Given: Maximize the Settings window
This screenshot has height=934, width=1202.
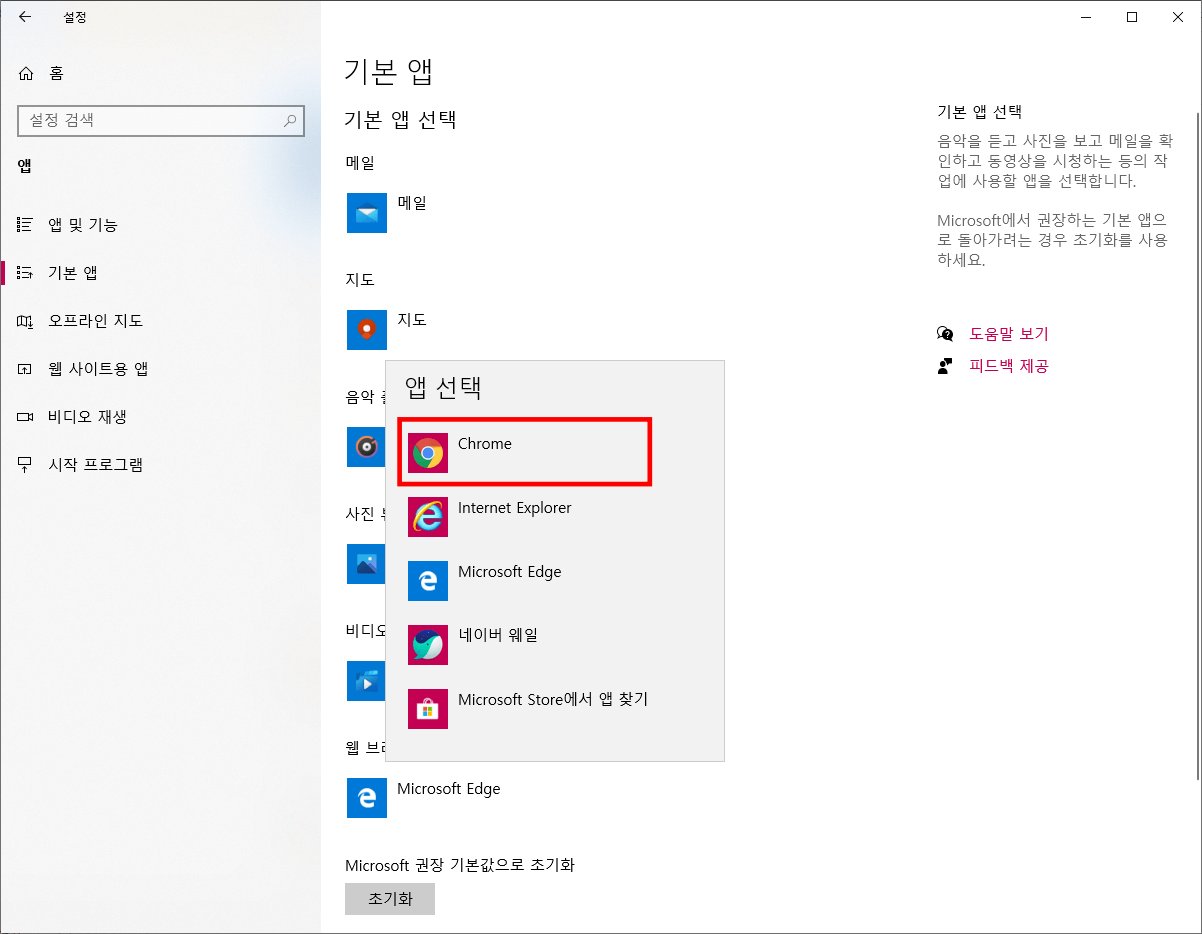Looking at the screenshot, I should pos(1132,17).
